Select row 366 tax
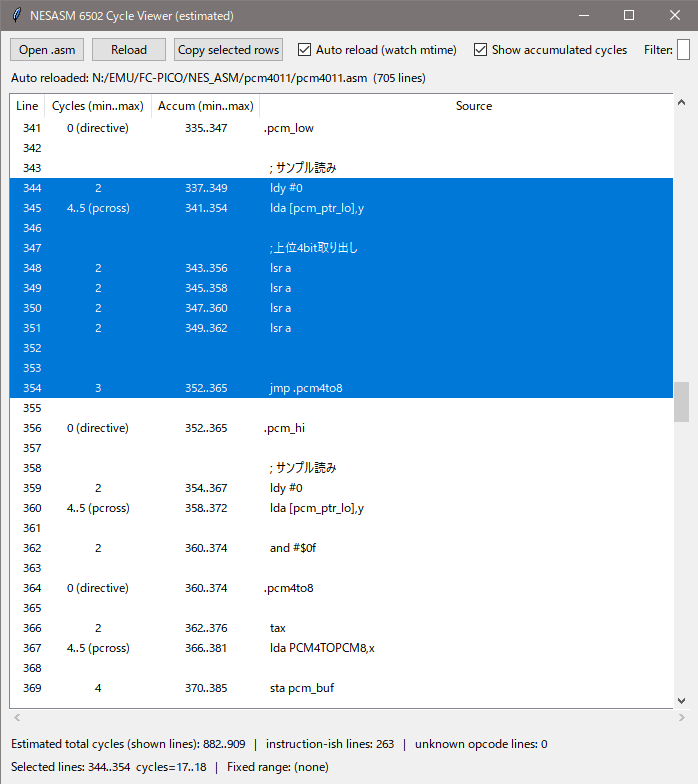The height and width of the screenshot is (784, 698). [342, 628]
